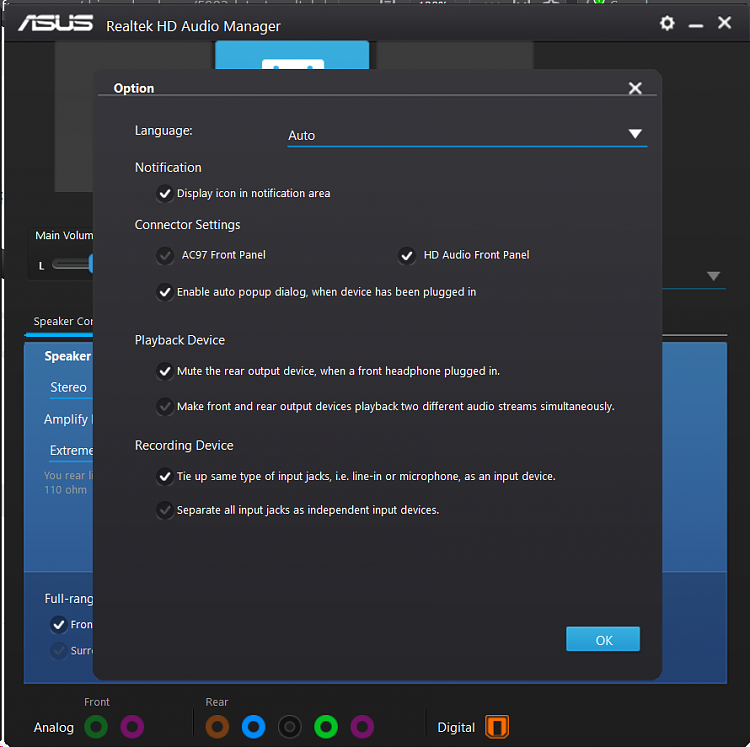The width and height of the screenshot is (750, 747).
Task: Select HD Audio Front Panel option
Action: (x=407, y=256)
